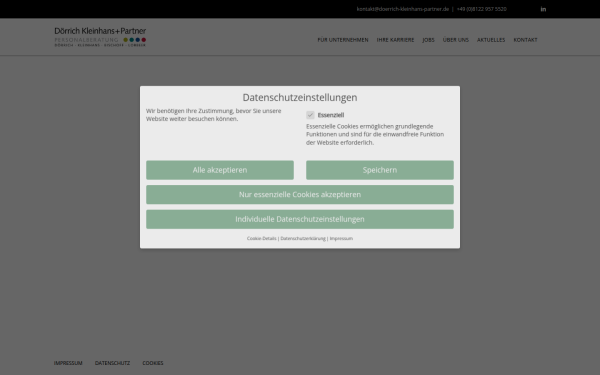
Task: Click the Dörrich Kleinhans+Partner logo
Action: click(100, 37)
